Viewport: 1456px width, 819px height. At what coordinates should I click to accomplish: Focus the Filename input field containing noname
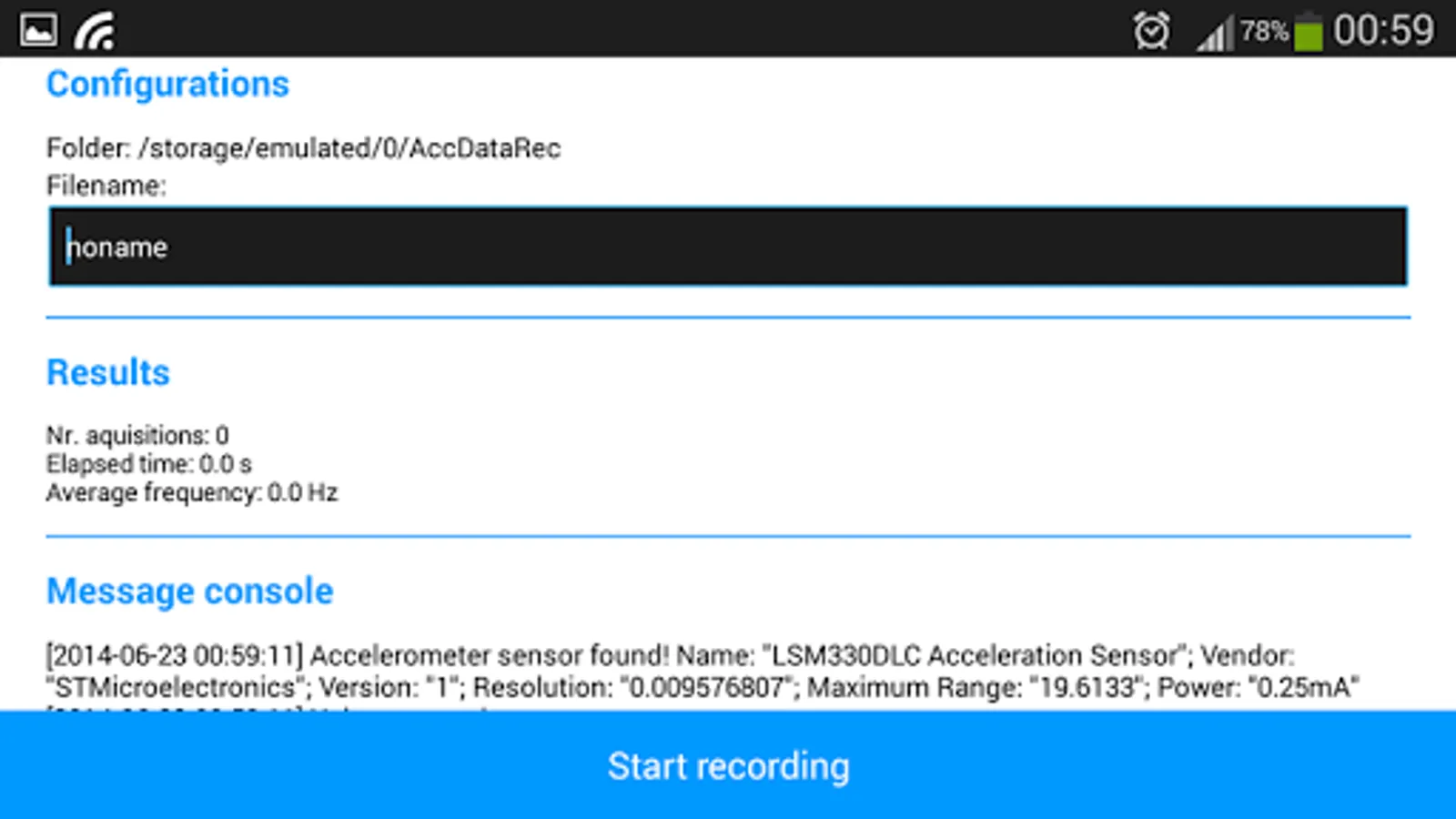[728, 247]
